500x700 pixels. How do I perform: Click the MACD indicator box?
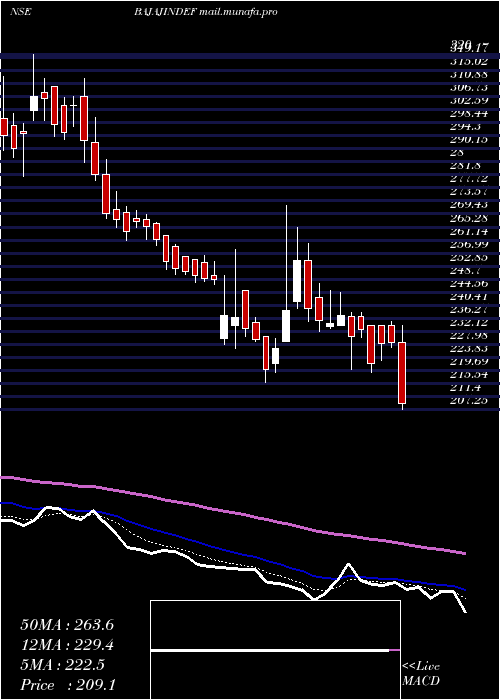coord(275,650)
